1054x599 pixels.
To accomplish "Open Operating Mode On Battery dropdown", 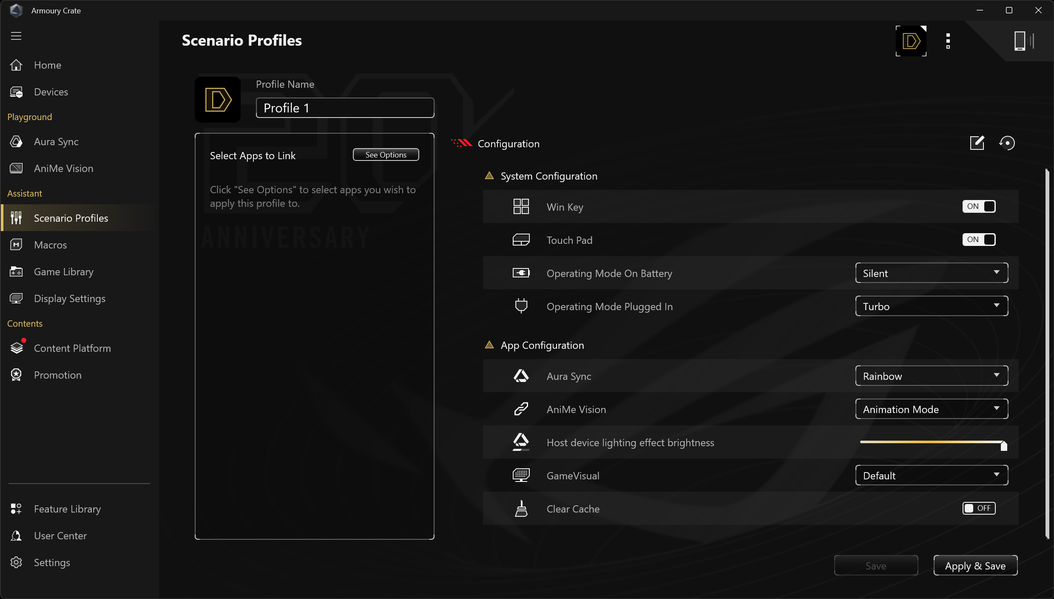I will 931,273.
